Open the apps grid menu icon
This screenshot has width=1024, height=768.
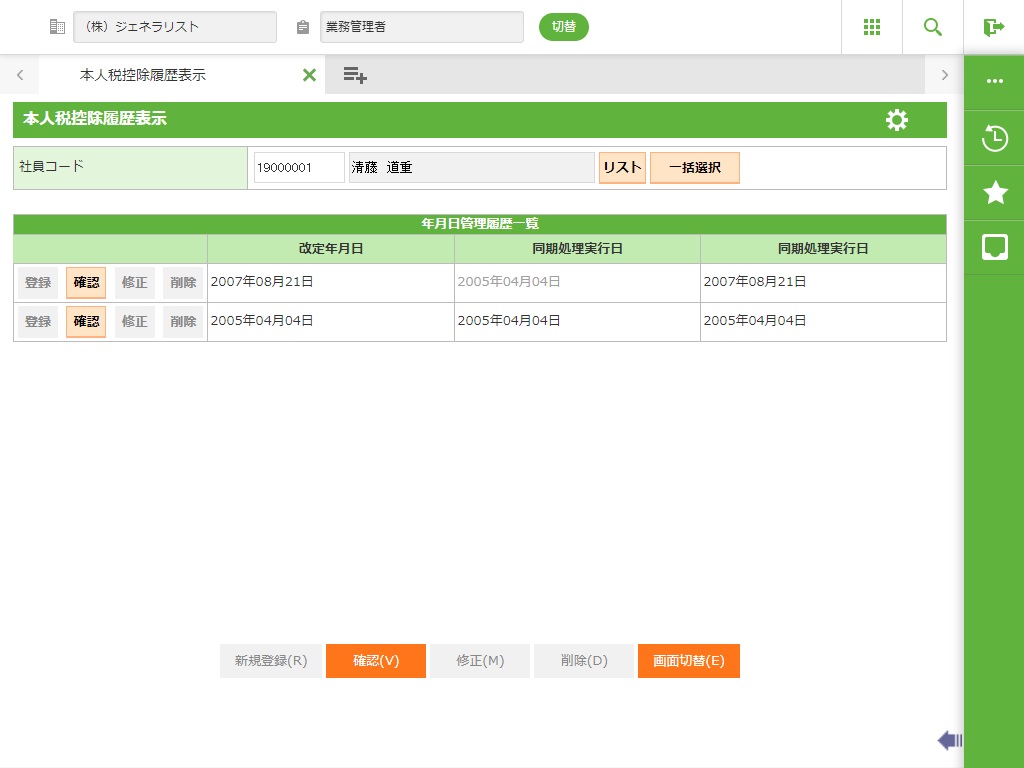[x=872, y=27]
